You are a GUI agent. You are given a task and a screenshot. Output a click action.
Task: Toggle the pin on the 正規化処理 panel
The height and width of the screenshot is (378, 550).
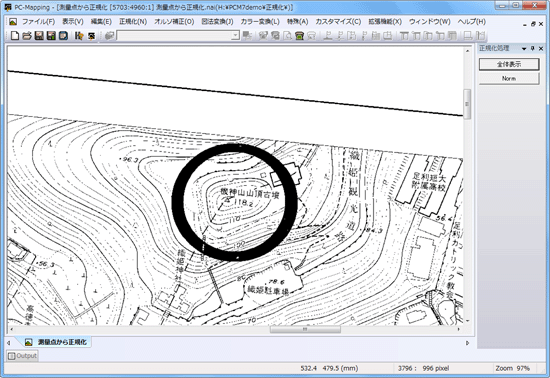tap(532, 48)
